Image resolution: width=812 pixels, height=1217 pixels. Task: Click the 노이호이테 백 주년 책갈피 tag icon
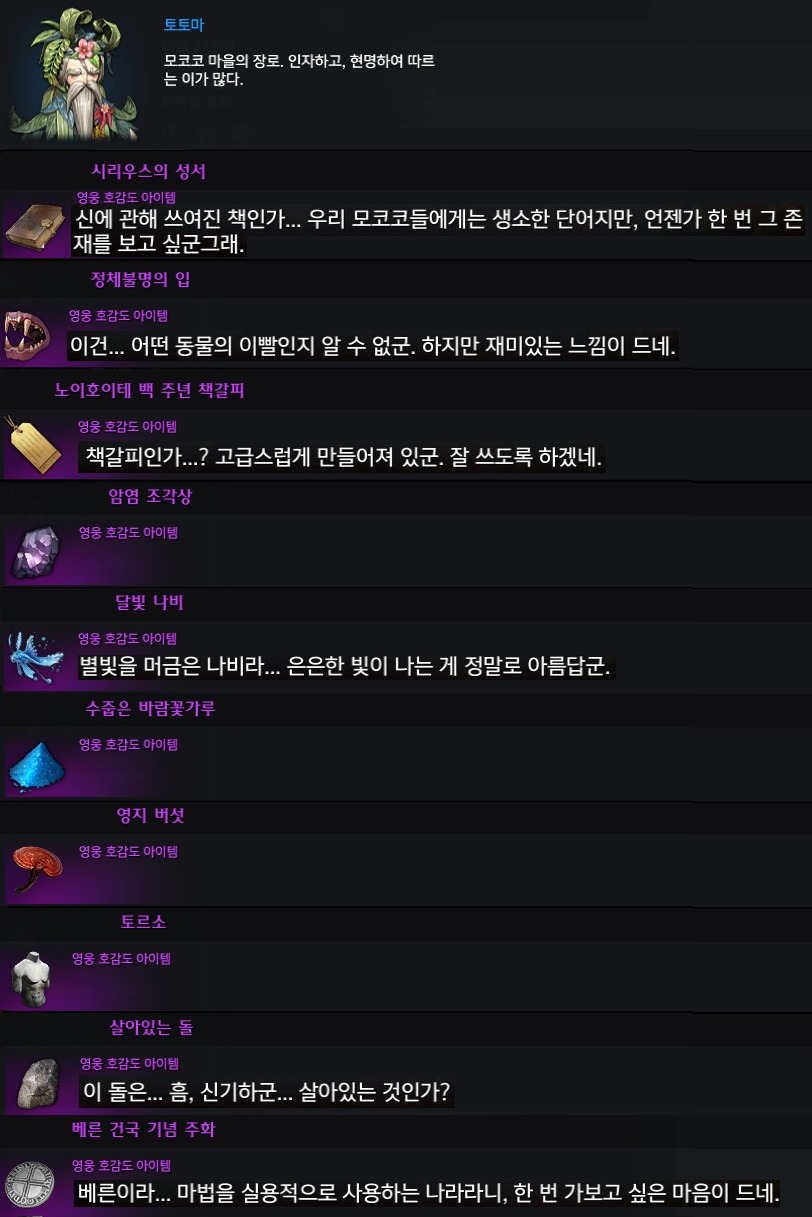point(33,446)
